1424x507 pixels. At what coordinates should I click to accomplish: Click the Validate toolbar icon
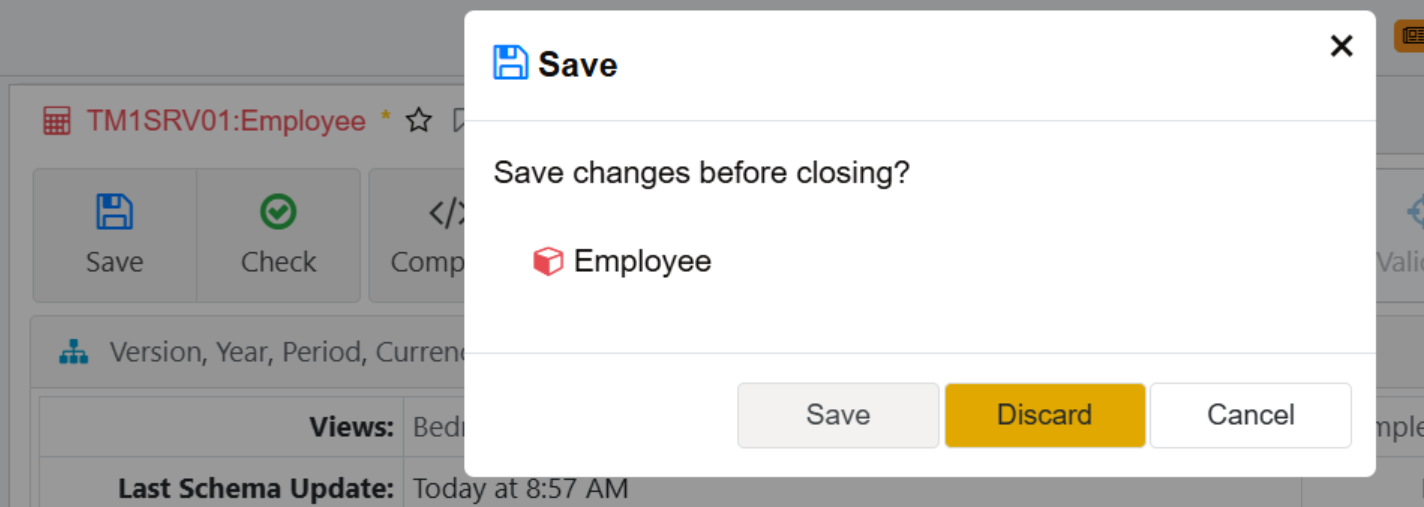1412,212
